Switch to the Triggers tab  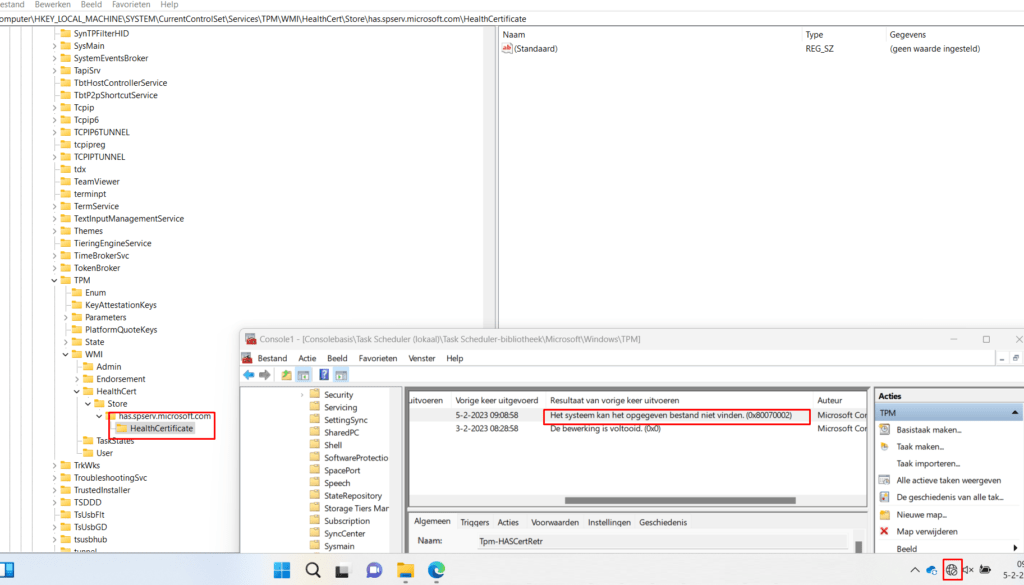pyautogui.click(x=475, y=522)
